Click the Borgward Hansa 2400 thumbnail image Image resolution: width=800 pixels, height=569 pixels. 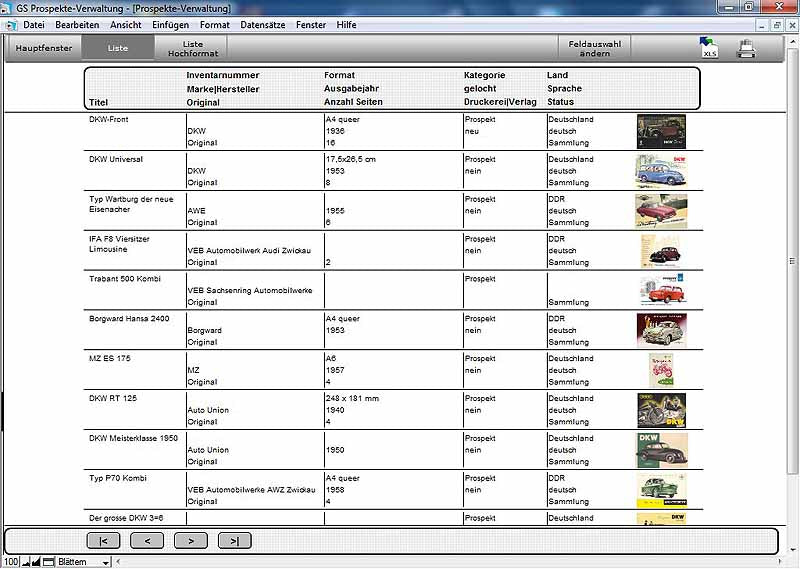tap(661, 330)
